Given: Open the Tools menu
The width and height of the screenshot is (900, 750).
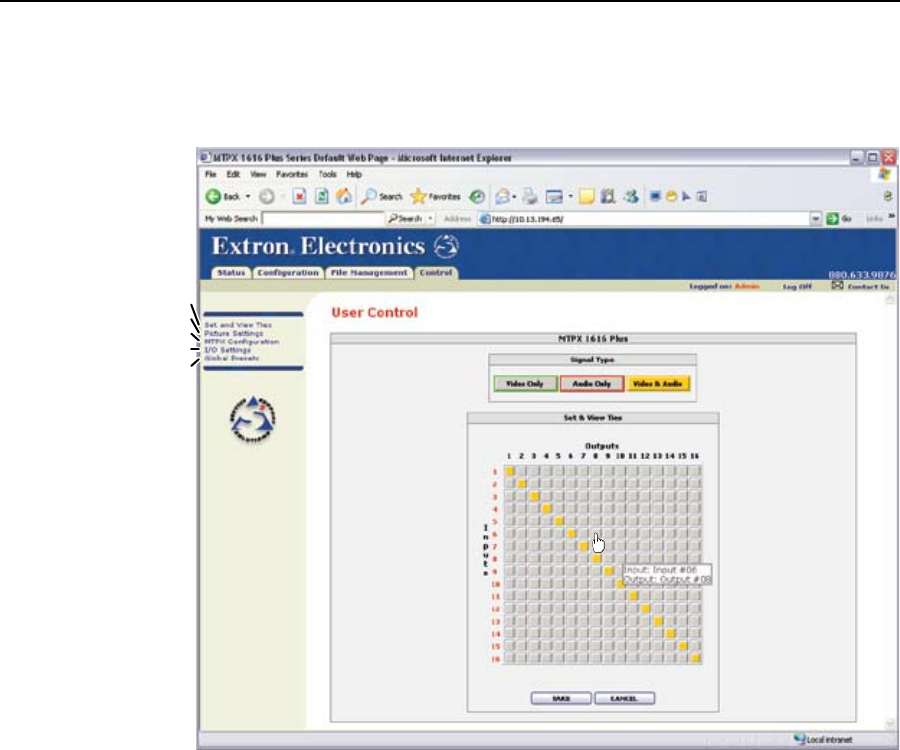Looking at the screenshot, I should click(x=327, y=174).
